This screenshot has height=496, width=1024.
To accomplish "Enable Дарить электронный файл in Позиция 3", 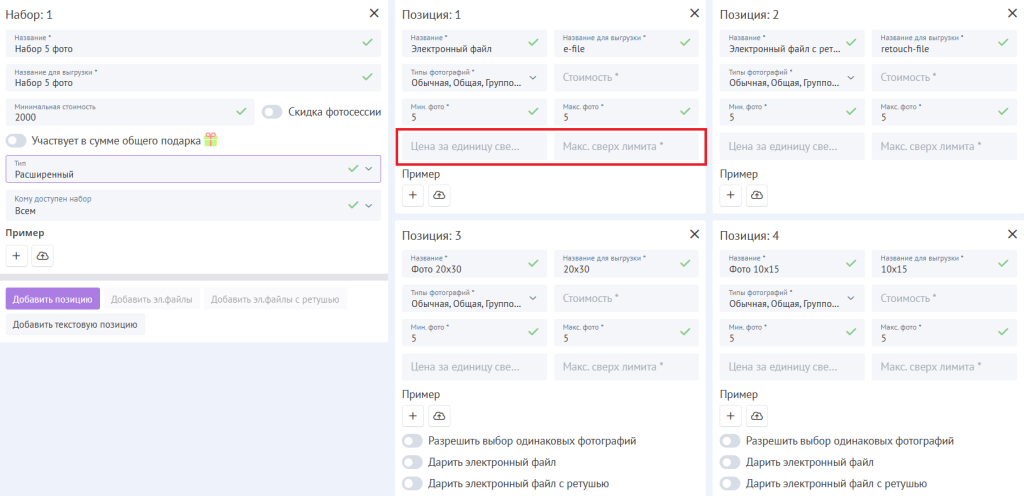I will 412,462.
